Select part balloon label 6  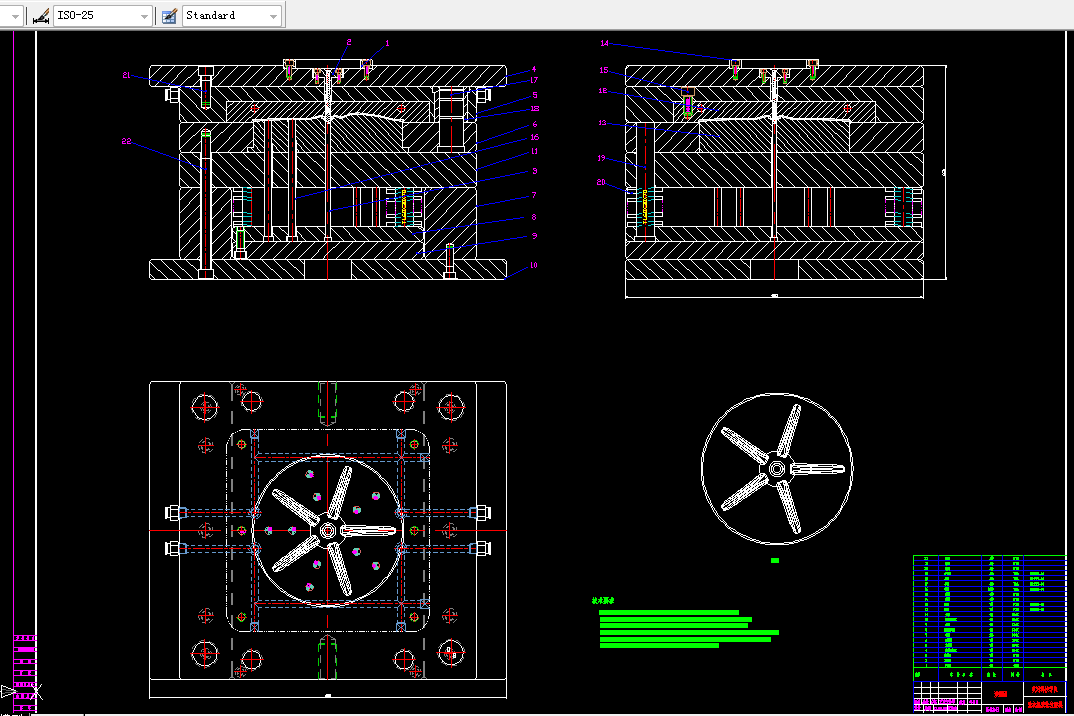click(x=535, y=125)
